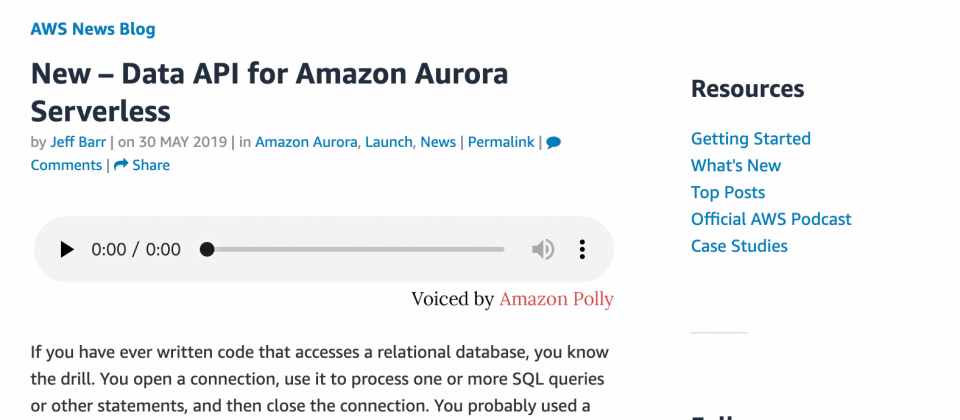
Task: Open author Jeff Barr's page
Action: (x=79, y=142)
